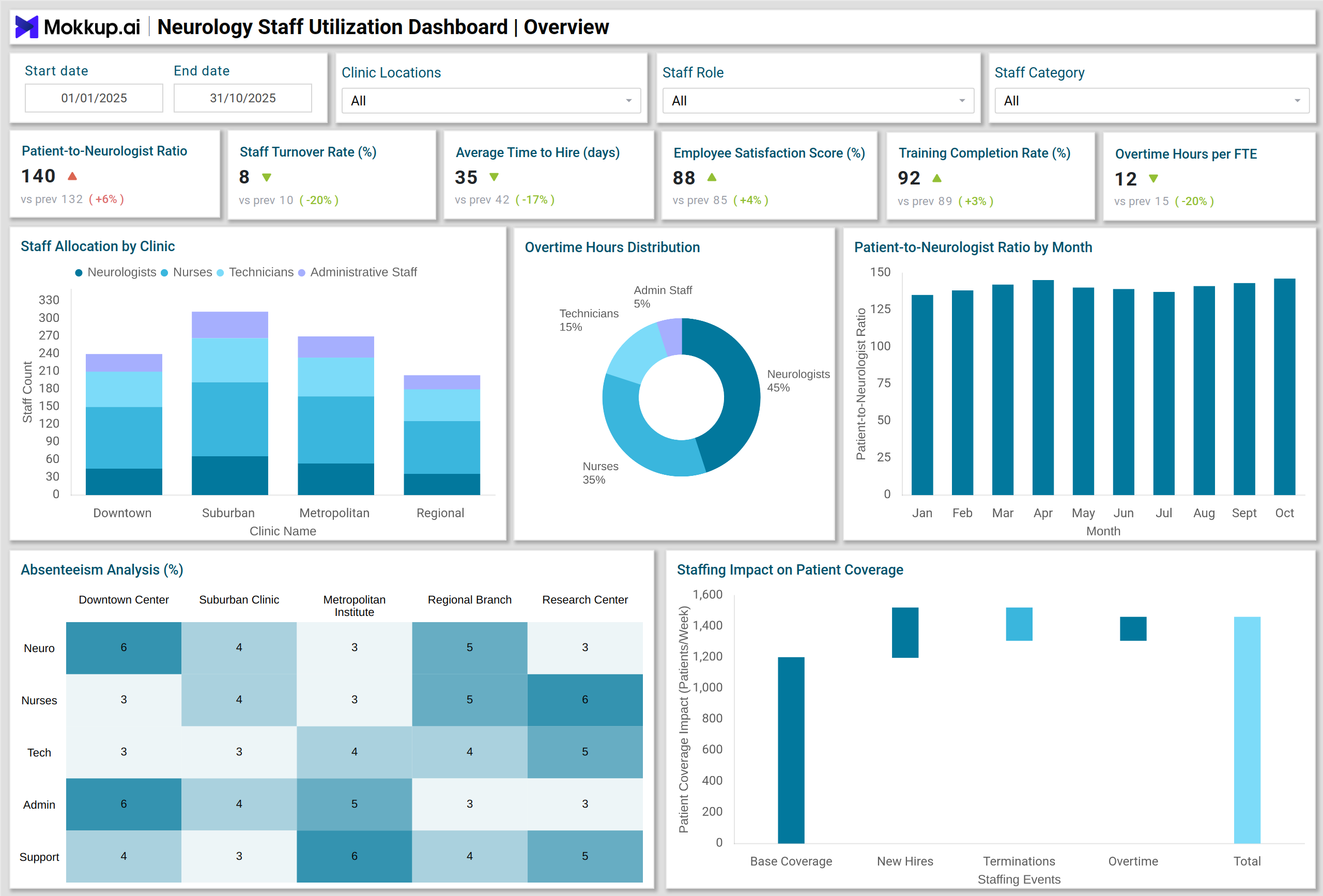
Task: Open the Staff Role dropdown
Action: coord(818,101)
